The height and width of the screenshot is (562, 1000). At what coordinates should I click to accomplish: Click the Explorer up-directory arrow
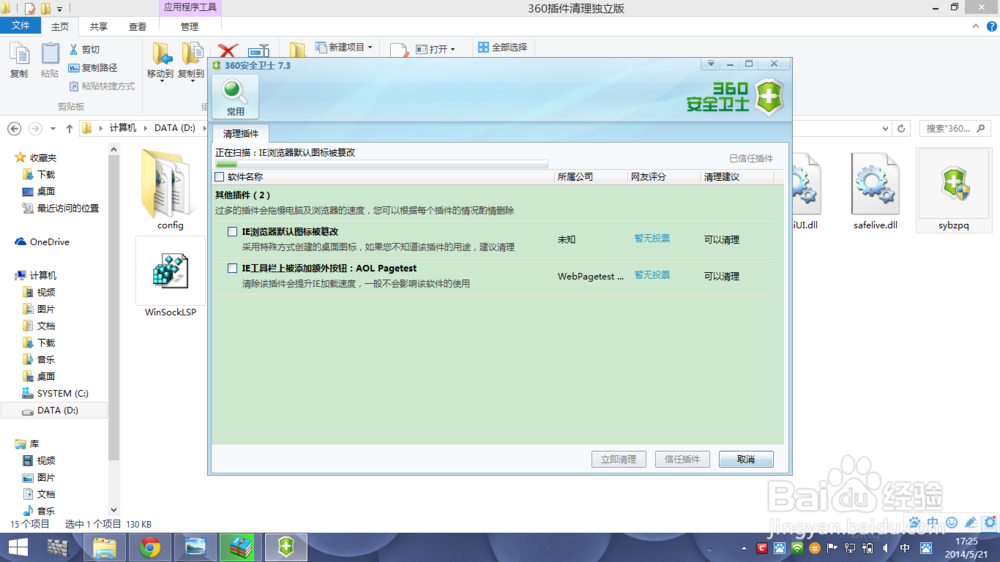tap(70, 128)
